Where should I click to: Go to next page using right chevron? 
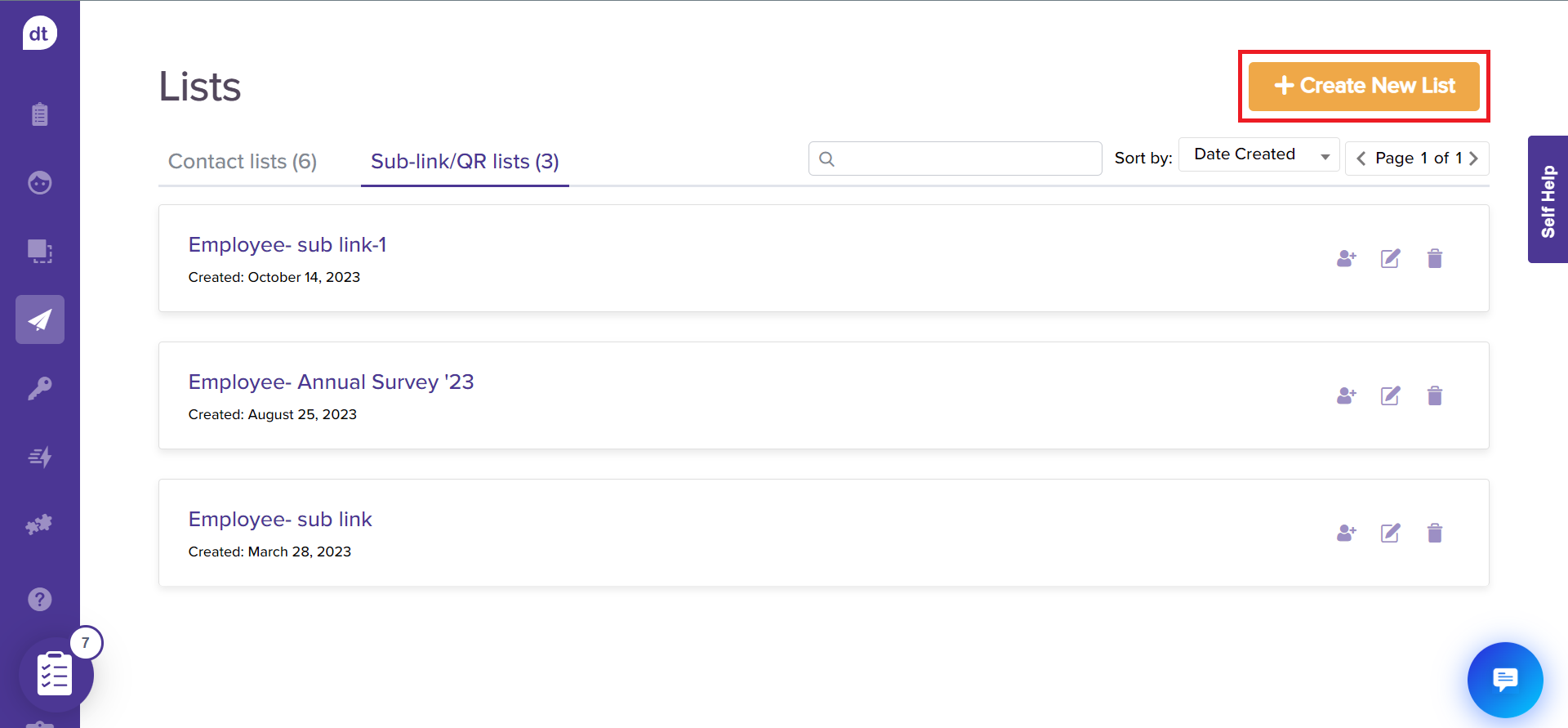1474,159
